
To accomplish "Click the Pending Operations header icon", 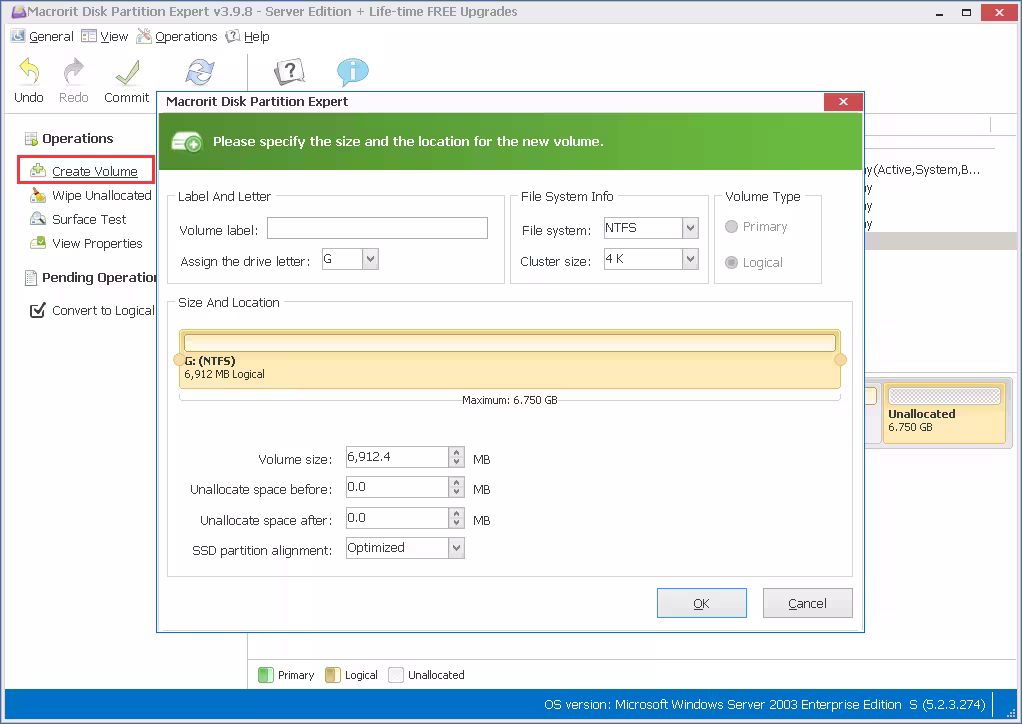I will 31,278.
